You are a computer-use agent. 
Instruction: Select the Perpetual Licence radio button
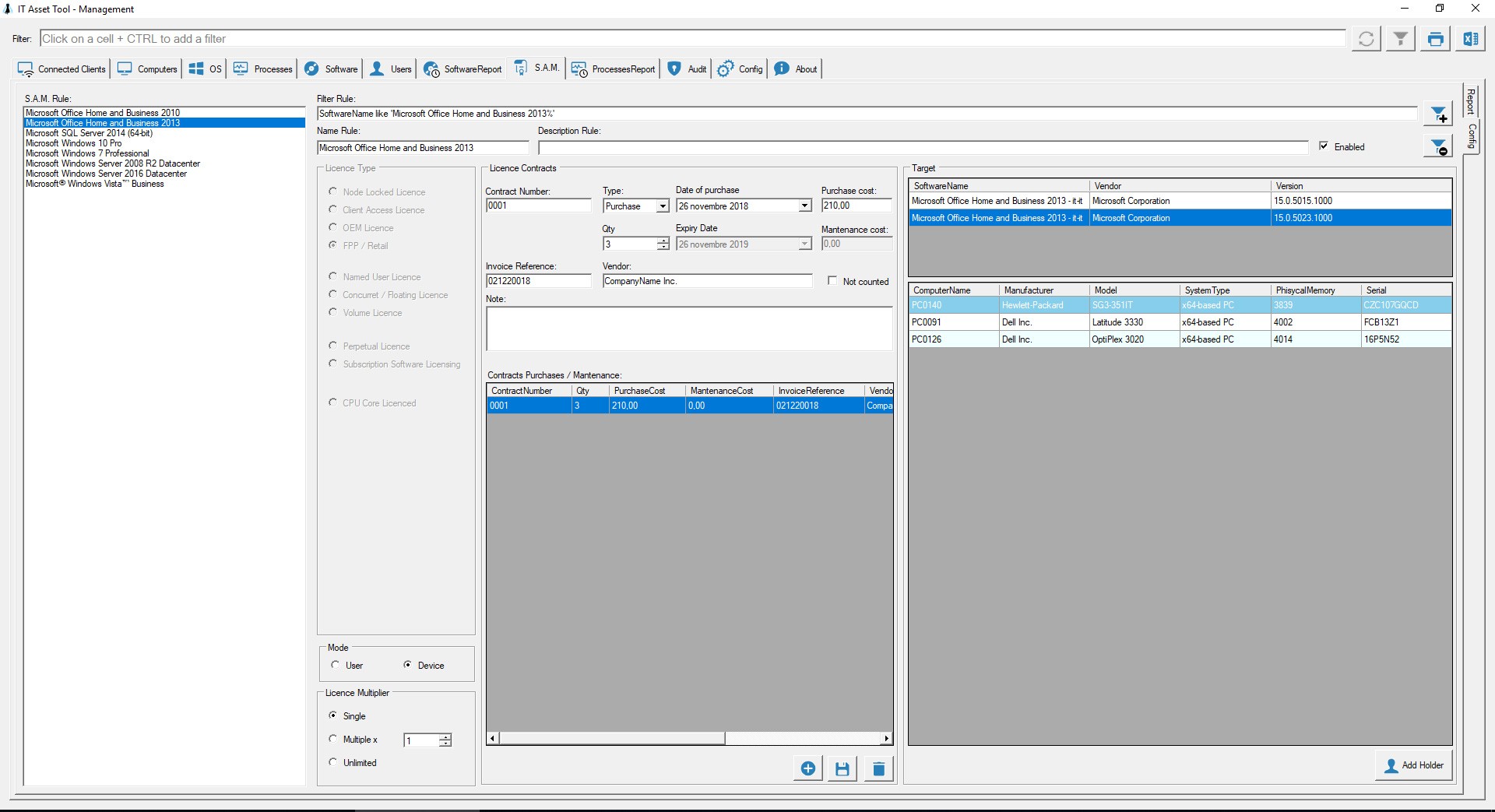tap(333, 346)
